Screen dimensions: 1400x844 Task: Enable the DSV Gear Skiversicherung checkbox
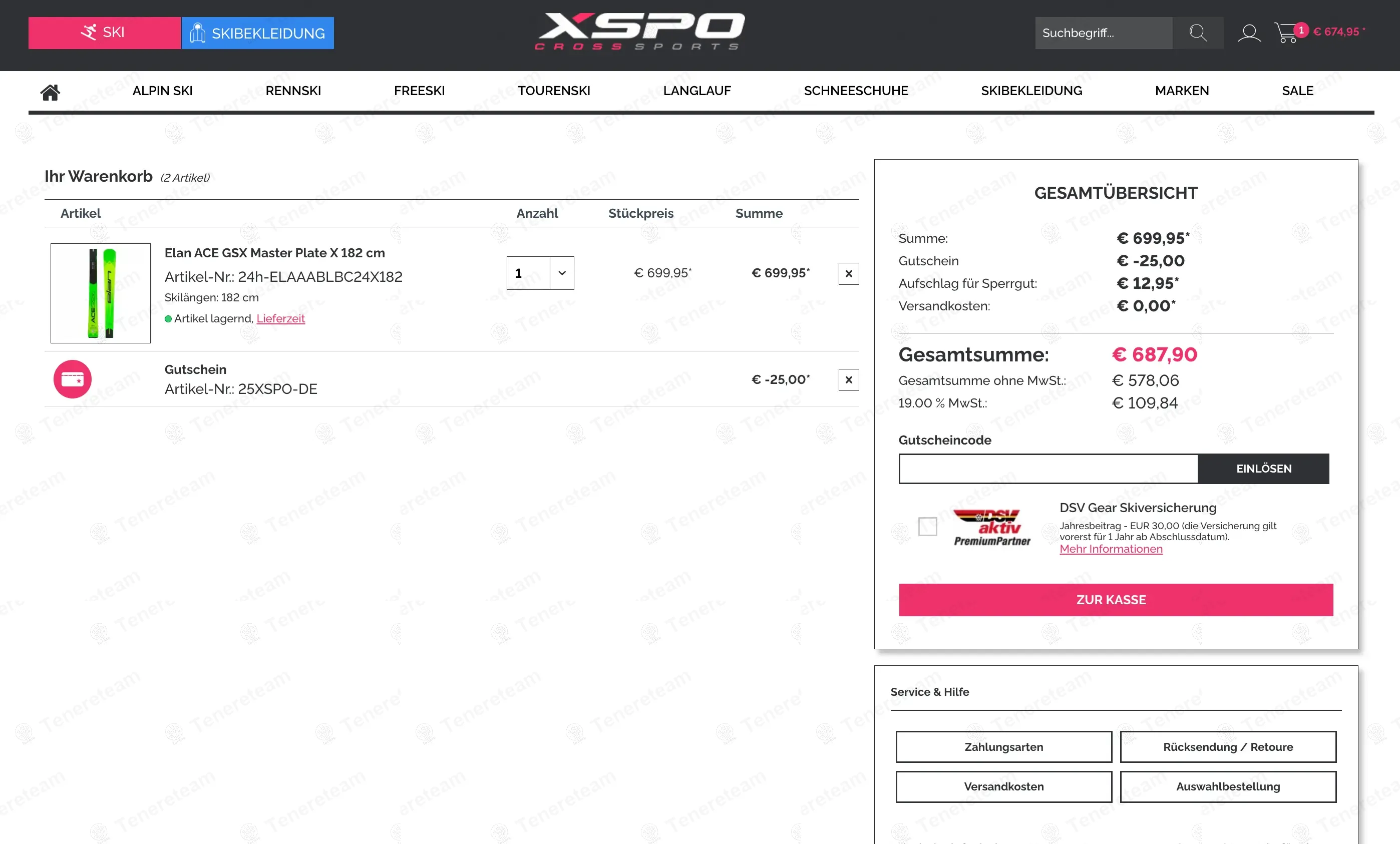tap(927, 527)
